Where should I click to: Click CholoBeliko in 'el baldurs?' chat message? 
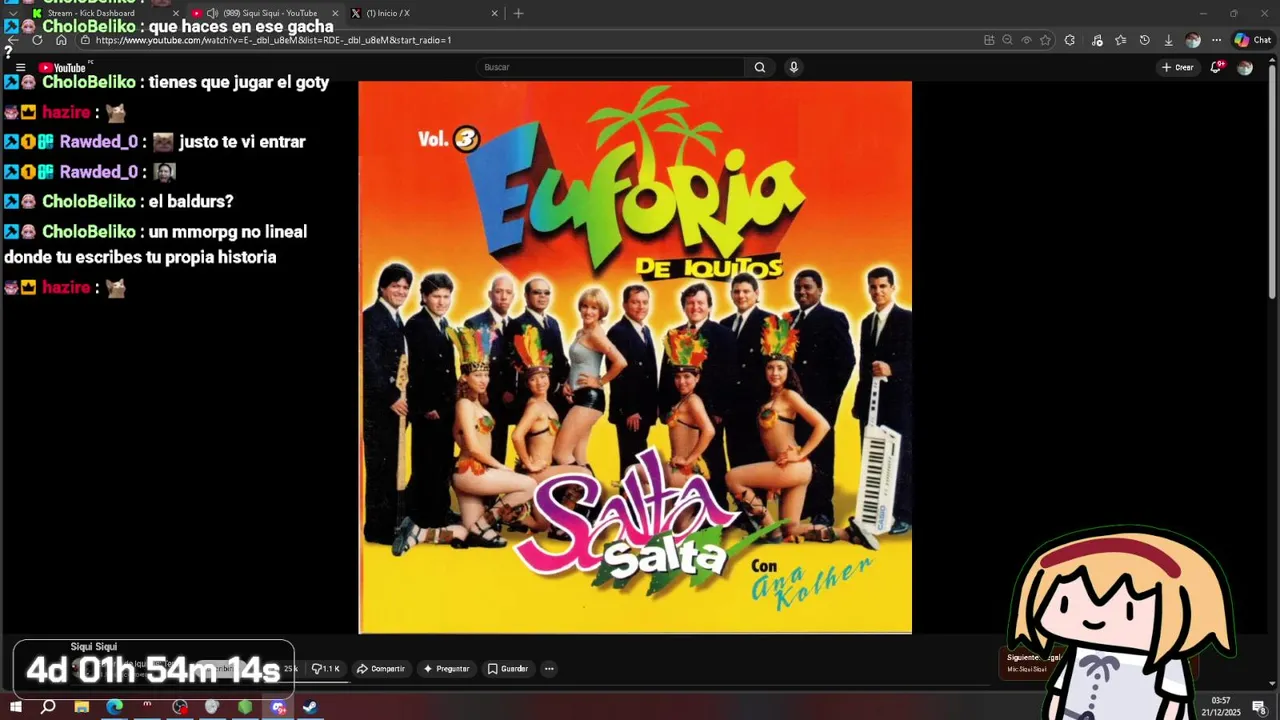[x=89, y=201]
